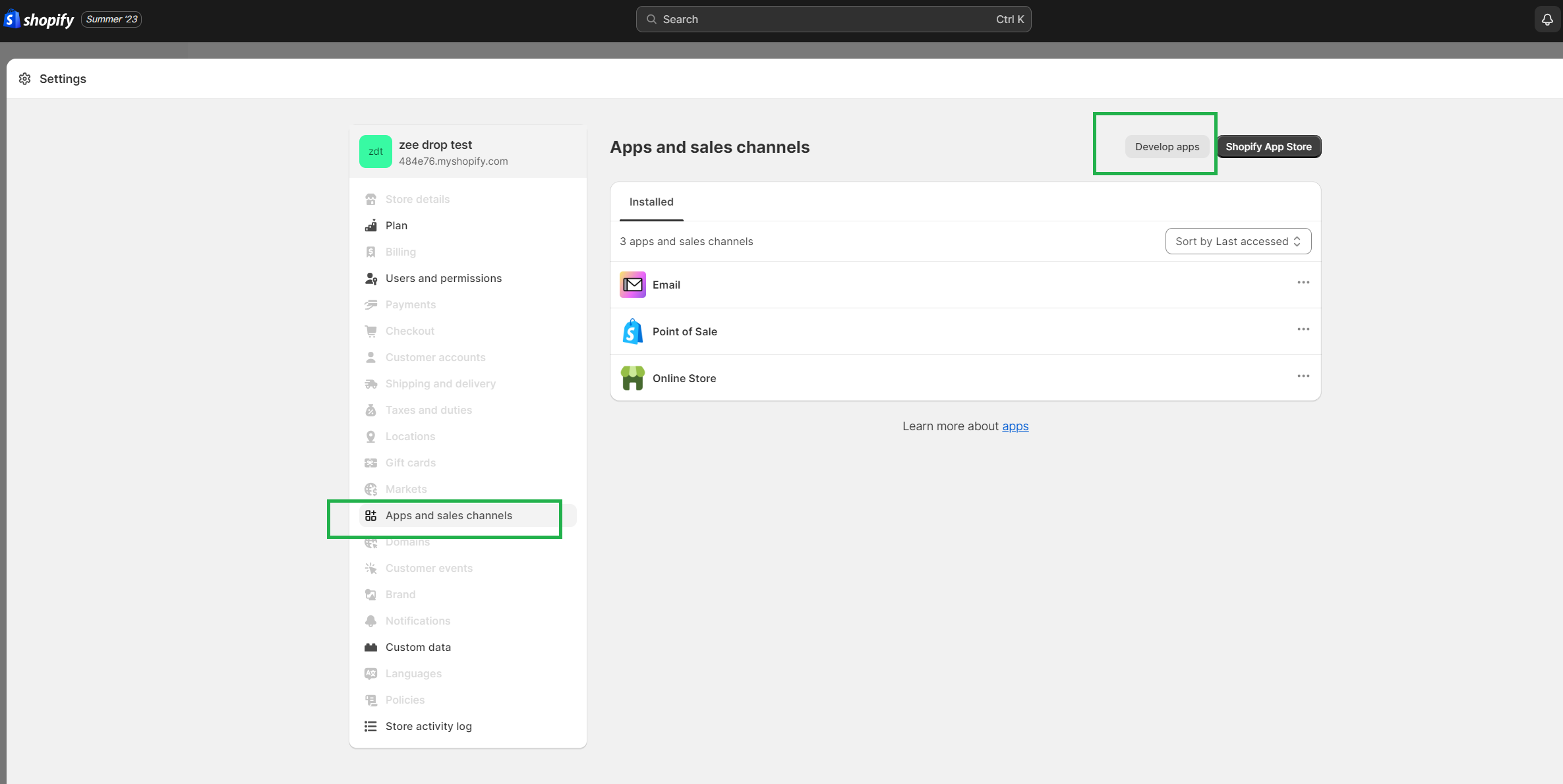Click the Settings gear icon
Image resolution: width=1563 pixels, height=784 pixels.
pyautogui.click(x=25, y=79)
